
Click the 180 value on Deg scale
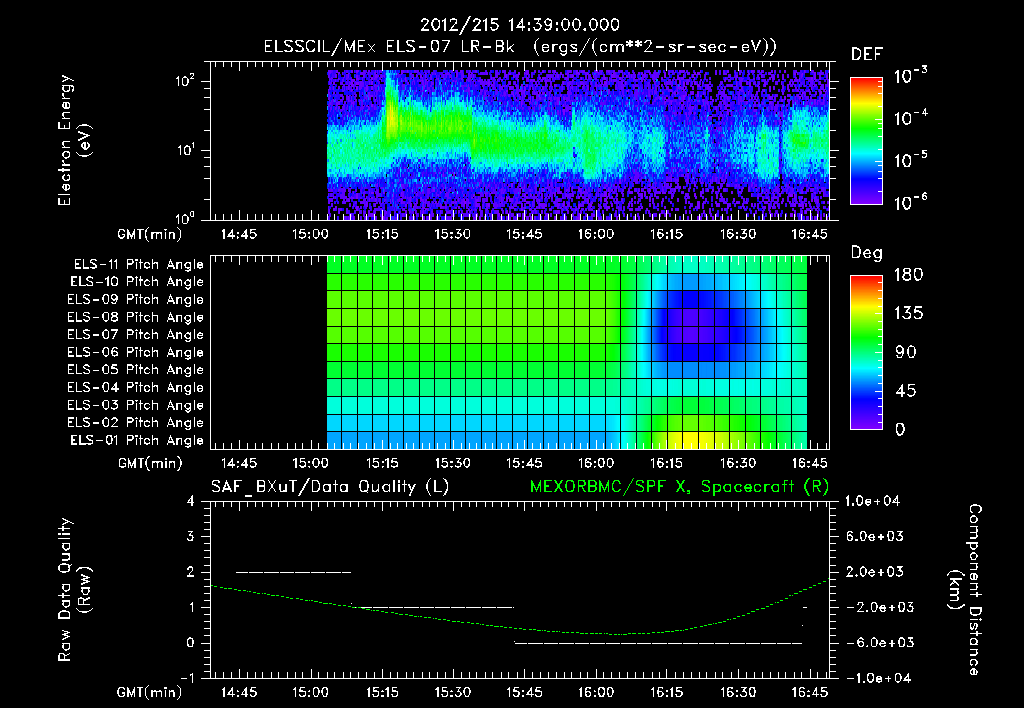tap(908, 275)
